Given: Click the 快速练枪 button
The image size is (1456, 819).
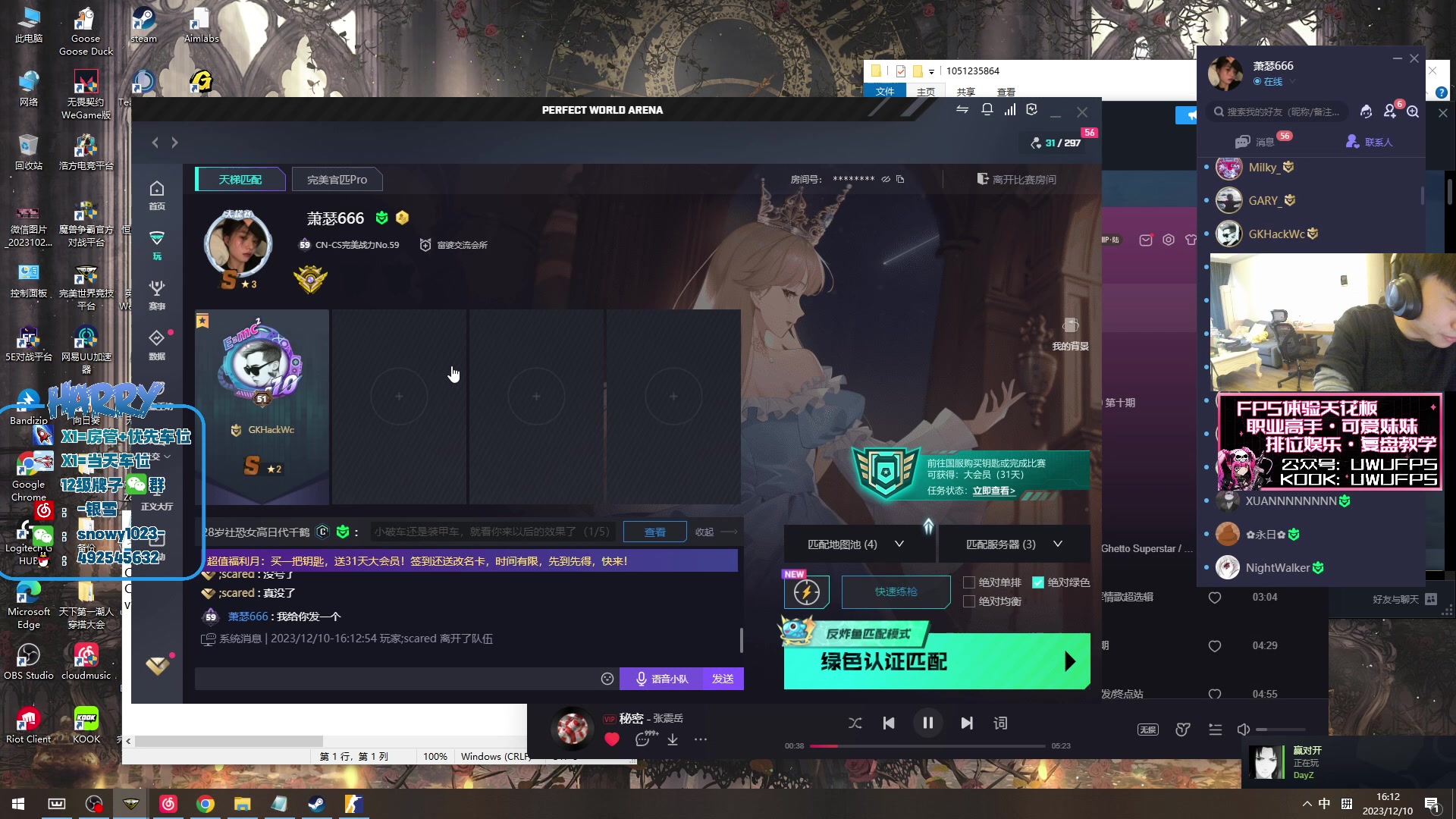Looking at the screenshot, I should pyautogui.click(x=896, y=591).
